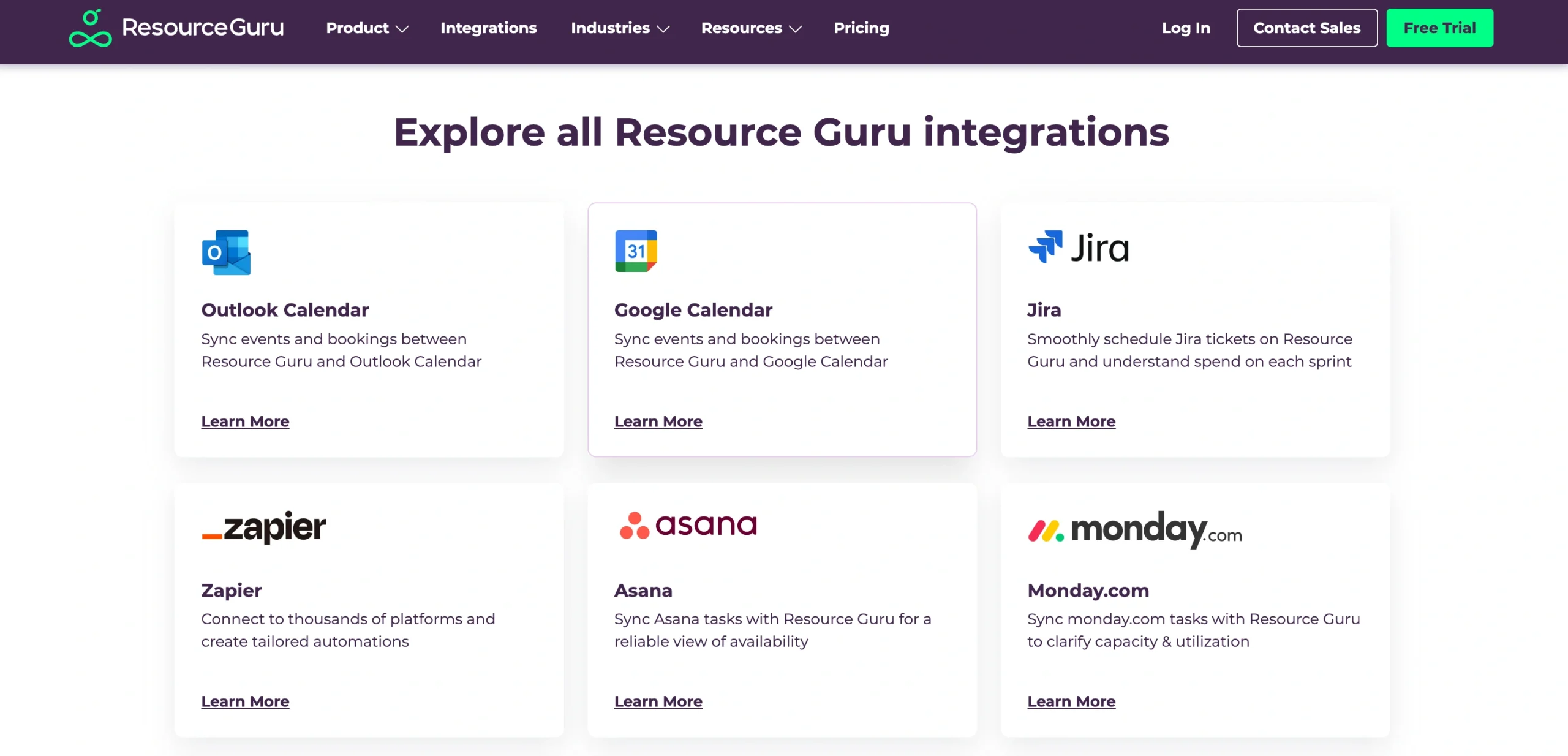Open the Resources menu label
The image size is (1568, 756).
(x=741, y=28)
